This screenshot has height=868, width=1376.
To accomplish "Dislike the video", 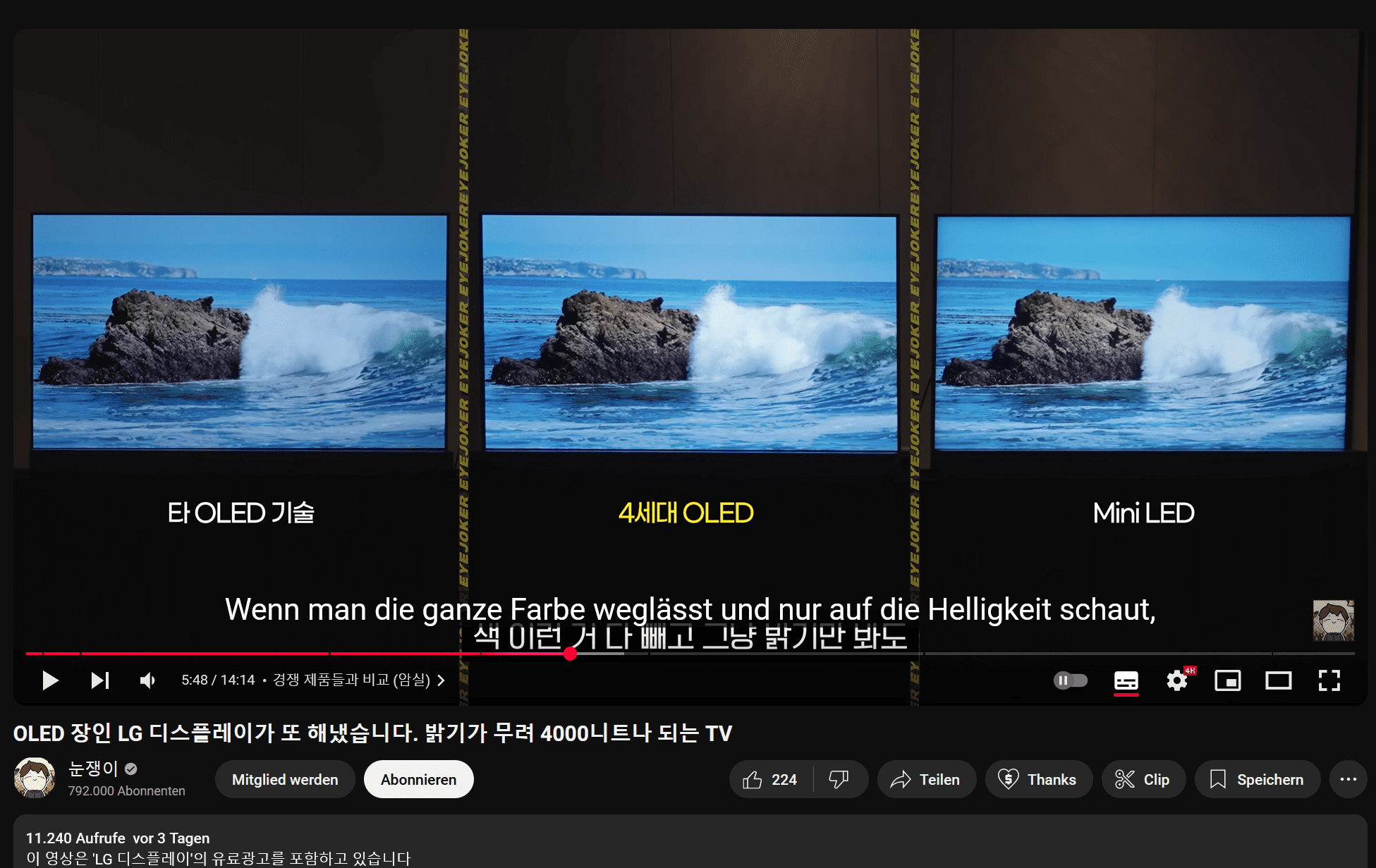I will 839,779.
